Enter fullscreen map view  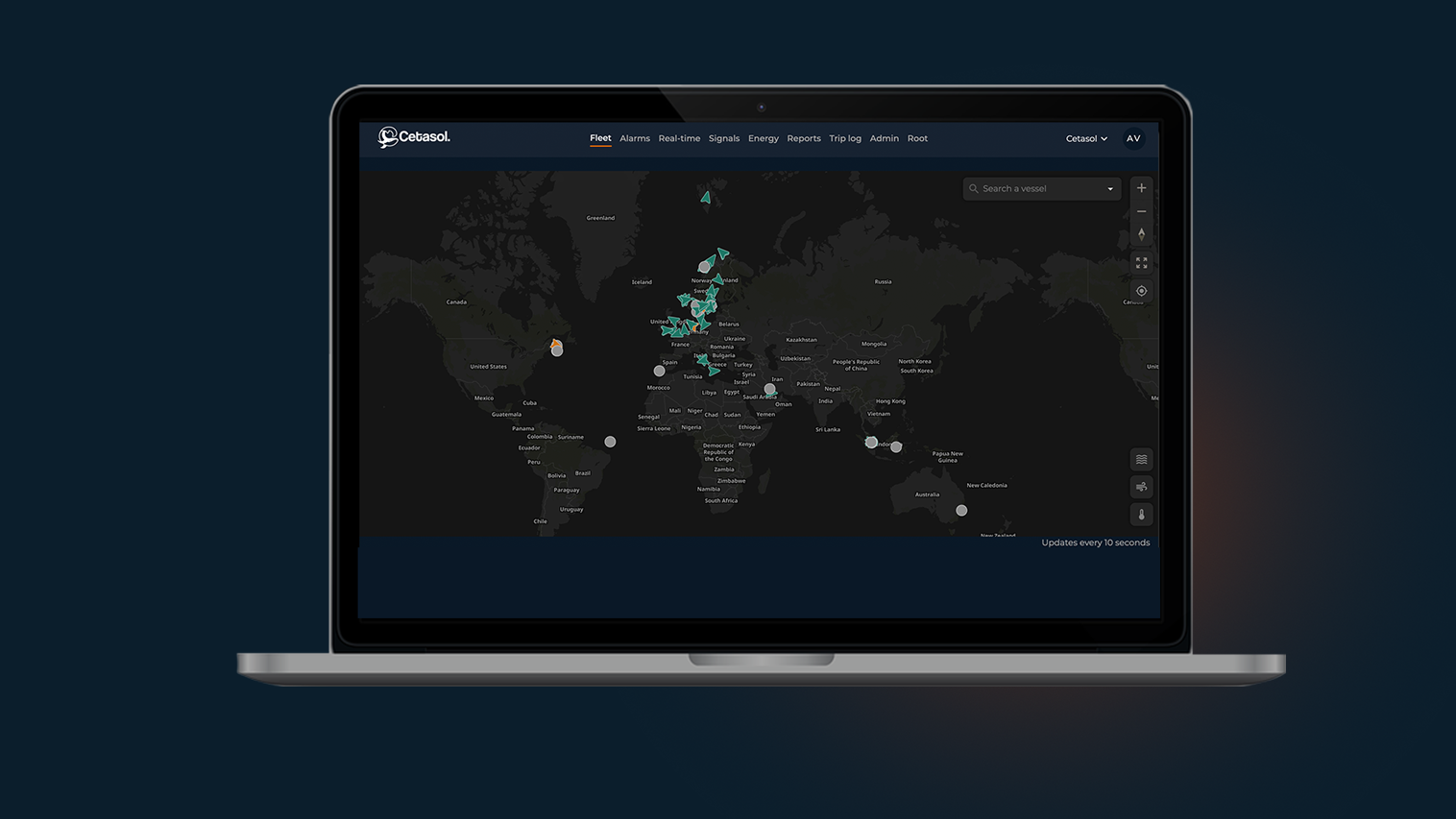(1141, 262)
